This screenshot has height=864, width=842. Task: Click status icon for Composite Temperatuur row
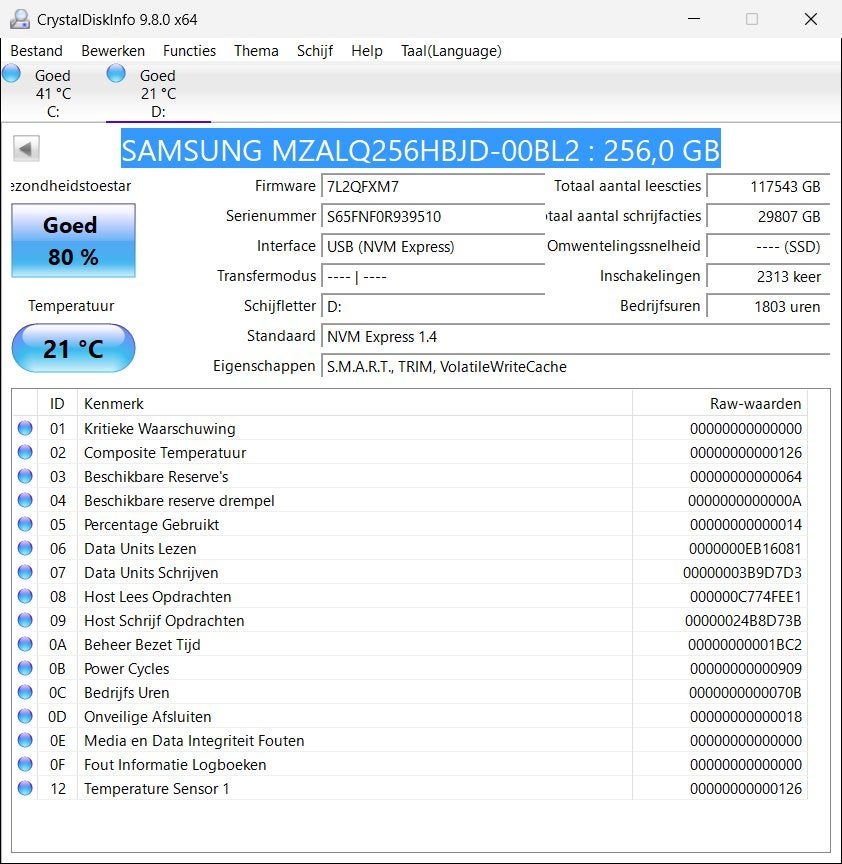click(x=25, y=452)
